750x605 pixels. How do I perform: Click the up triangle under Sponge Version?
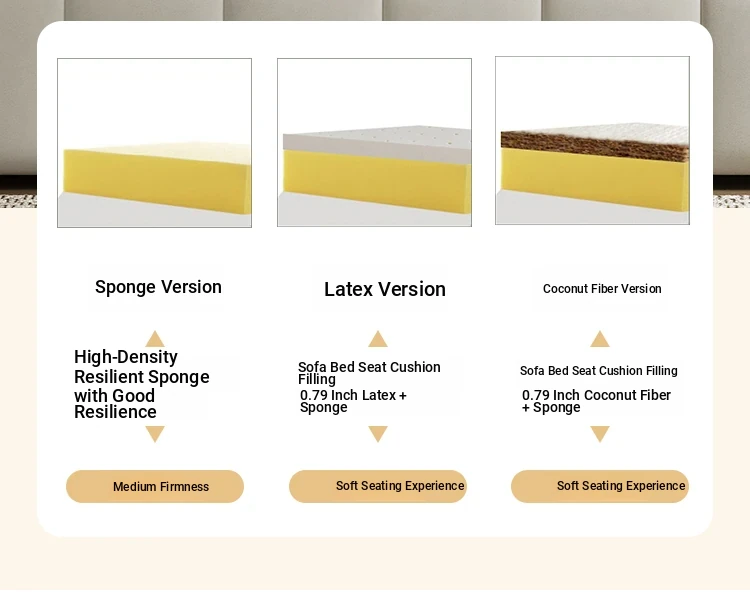point(154,339)
